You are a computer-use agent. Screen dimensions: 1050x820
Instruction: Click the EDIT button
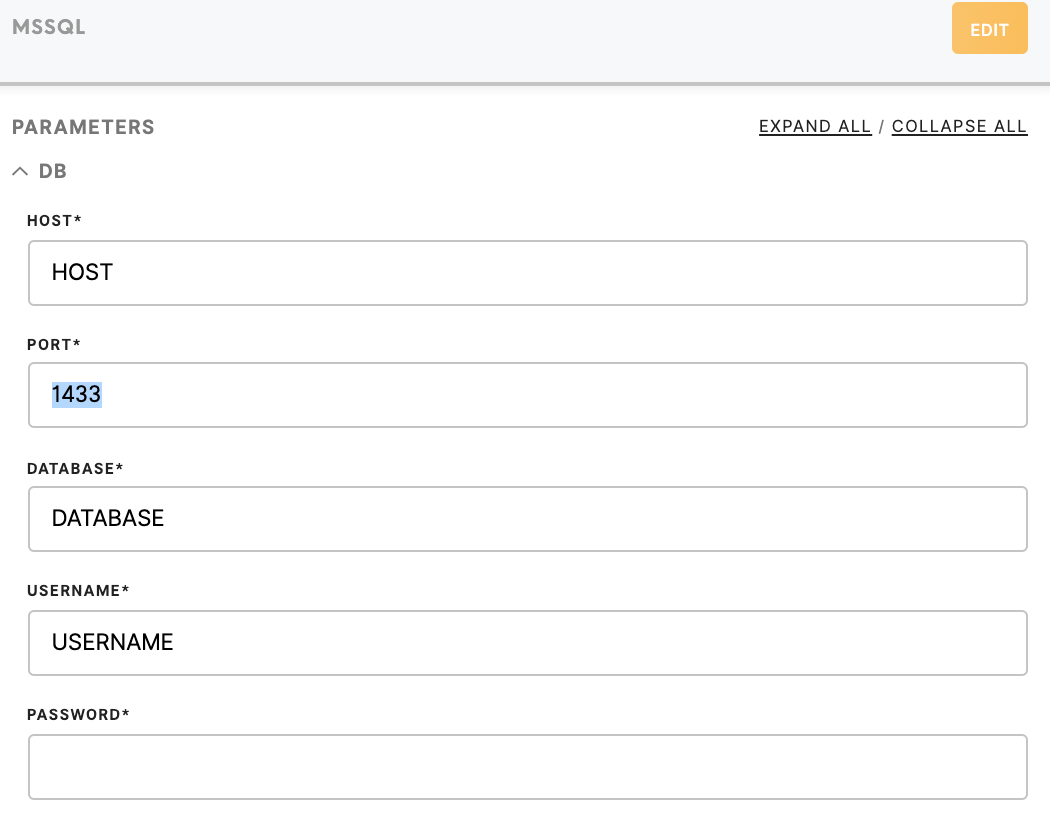(989, 28)
